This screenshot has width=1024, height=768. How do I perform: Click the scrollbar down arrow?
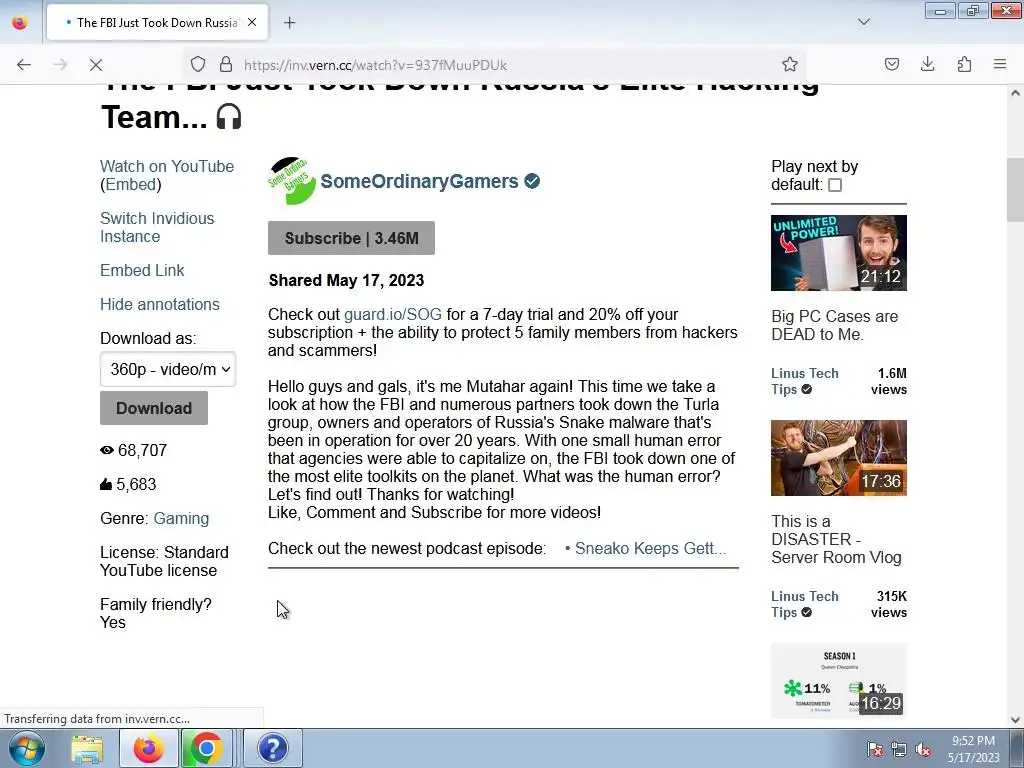1015,720
